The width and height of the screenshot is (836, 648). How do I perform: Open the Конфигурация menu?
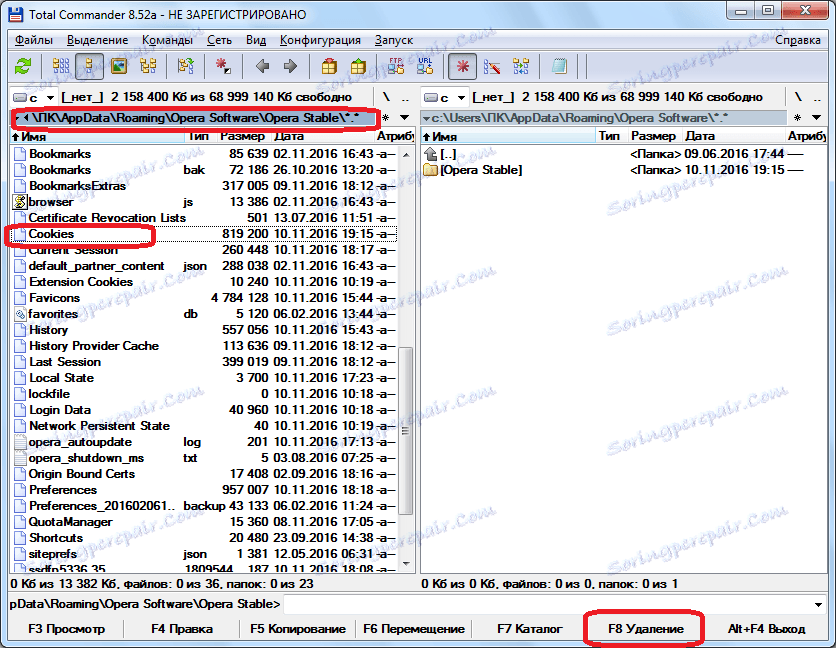(320, 40)
